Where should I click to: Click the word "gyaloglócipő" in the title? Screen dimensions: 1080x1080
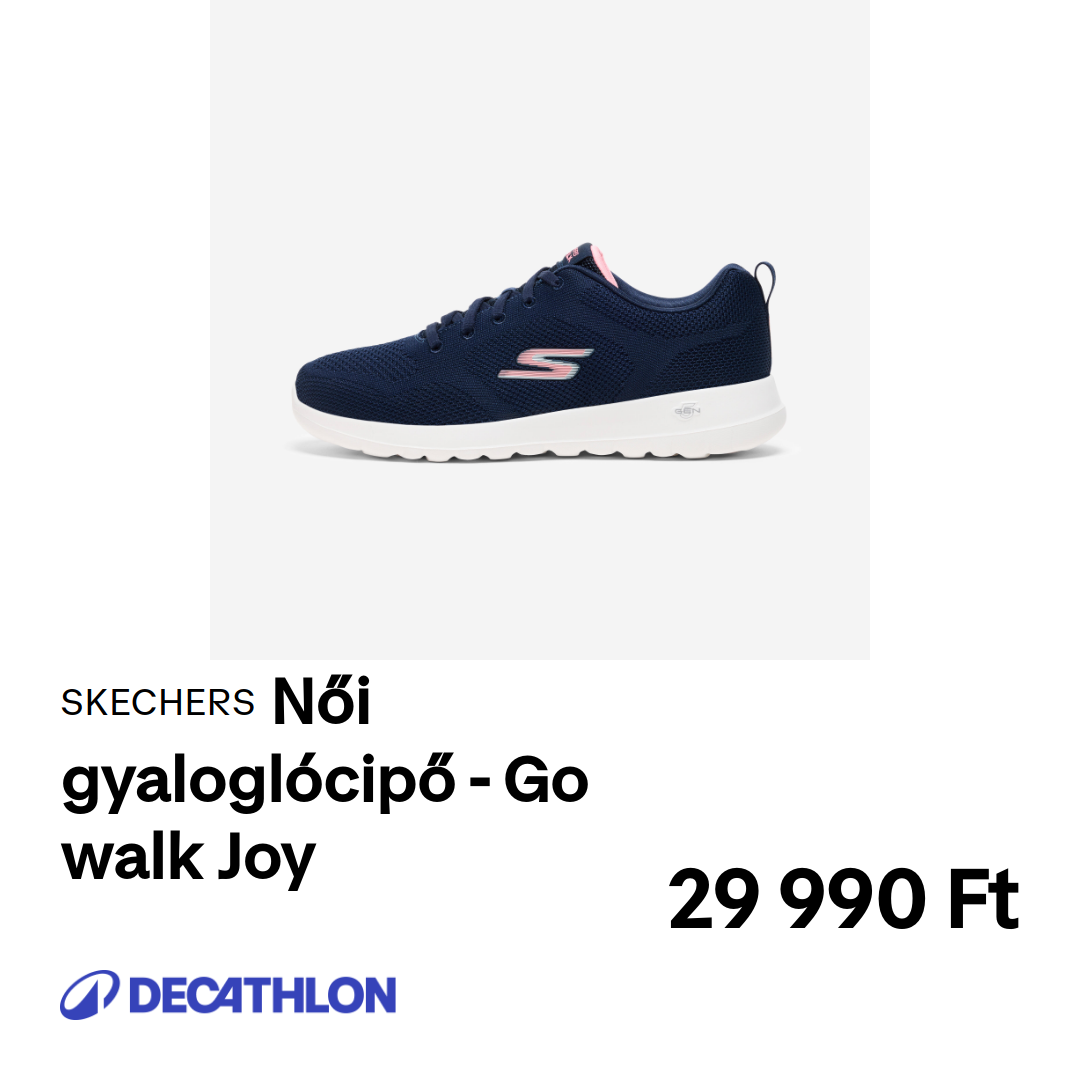259,783
